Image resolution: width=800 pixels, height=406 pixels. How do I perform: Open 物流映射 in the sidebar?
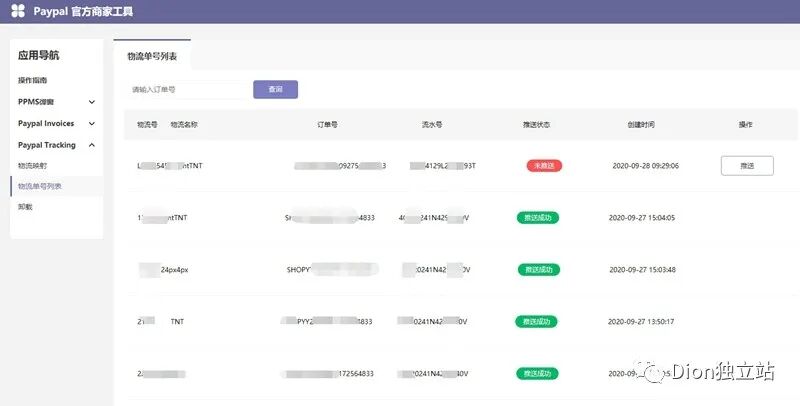tap(33, 166)
